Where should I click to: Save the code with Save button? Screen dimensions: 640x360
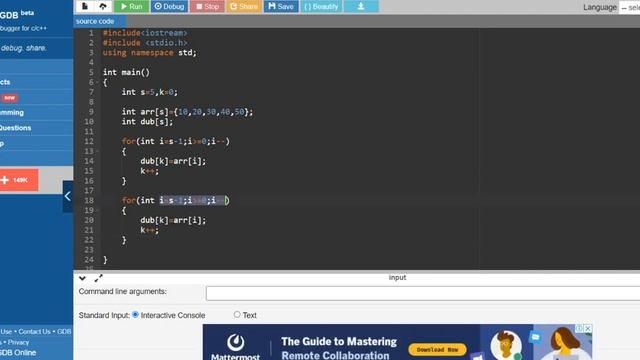281,7
